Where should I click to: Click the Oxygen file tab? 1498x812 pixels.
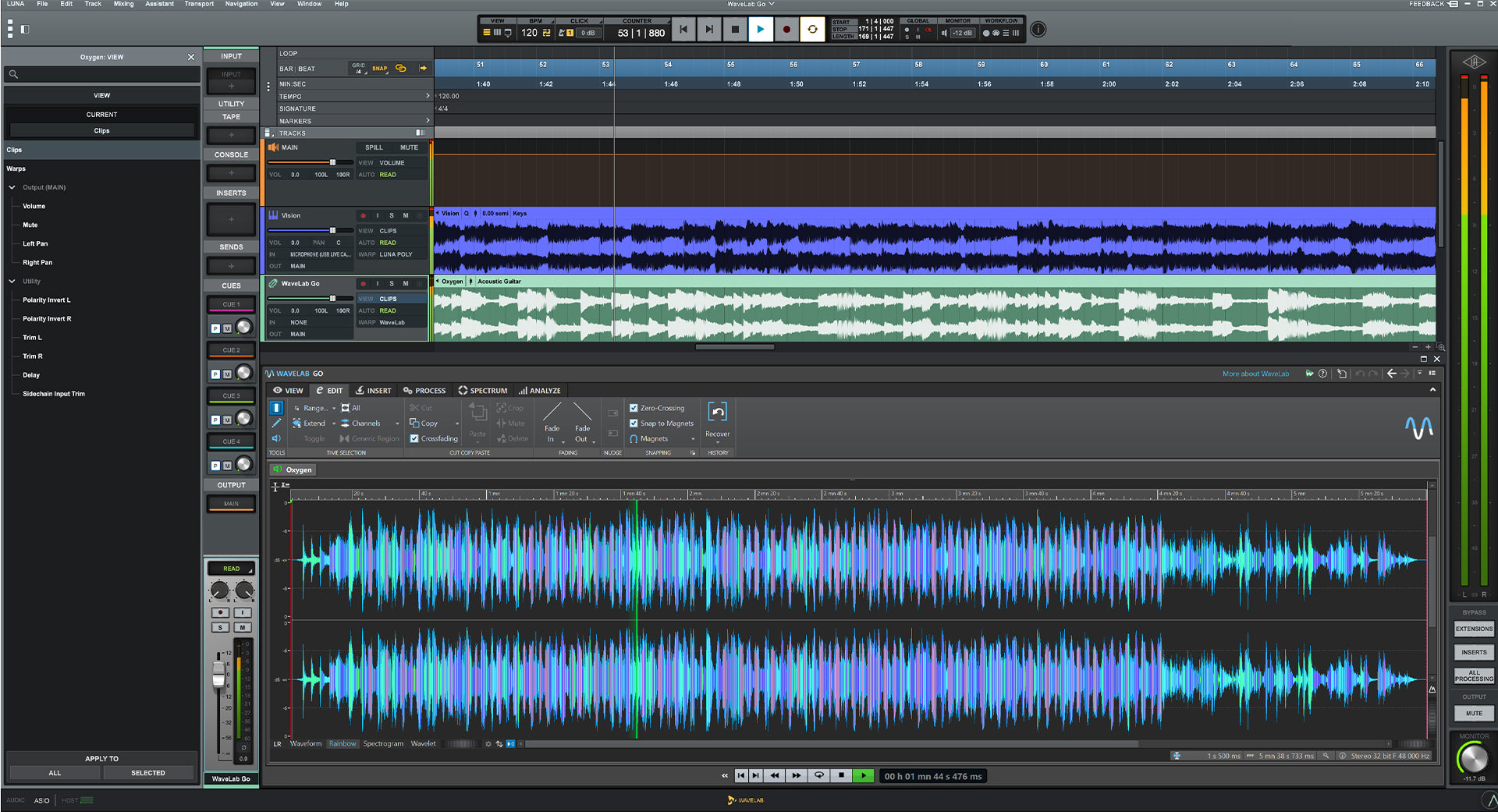(293, 470)
